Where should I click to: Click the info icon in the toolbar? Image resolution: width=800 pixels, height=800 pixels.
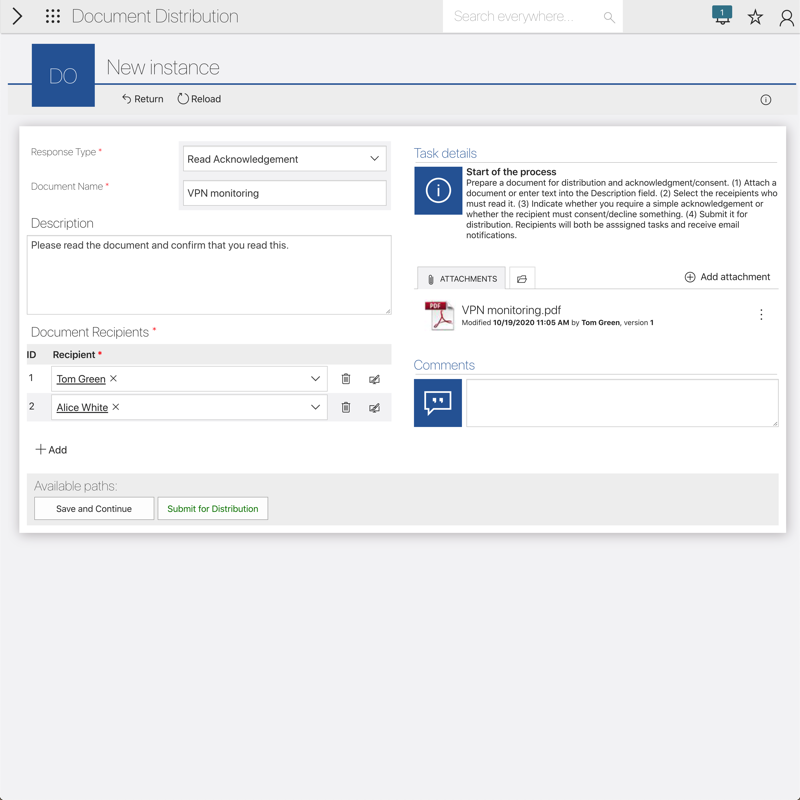pos(766,100)
